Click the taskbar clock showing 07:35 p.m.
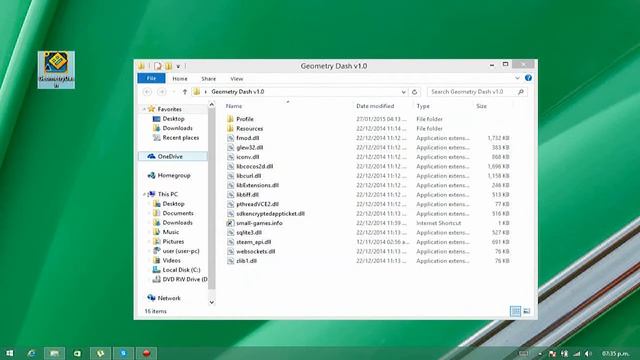Screen dimensions: 640x360 point(615,353)
